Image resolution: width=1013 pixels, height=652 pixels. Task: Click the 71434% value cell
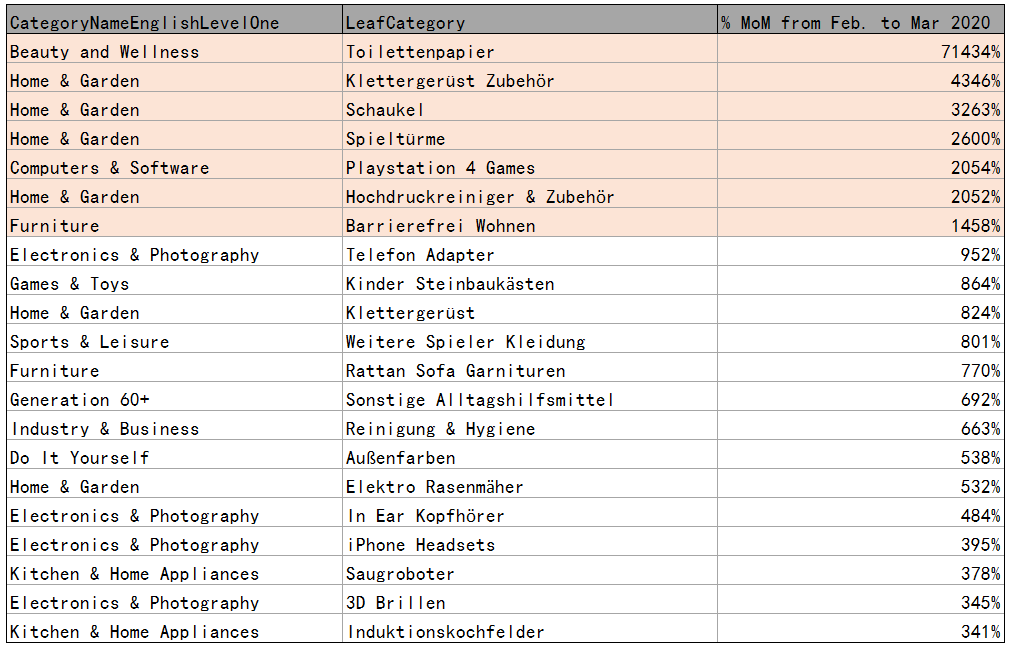tap(968, 52)
